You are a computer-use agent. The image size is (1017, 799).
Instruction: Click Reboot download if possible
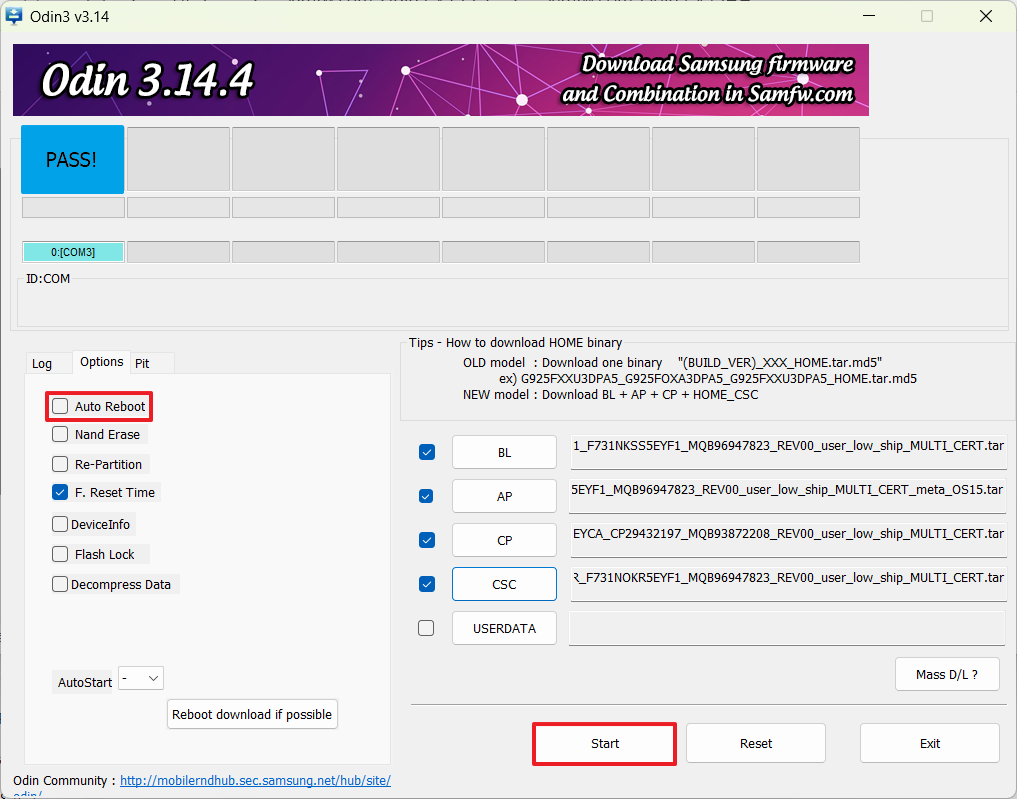click(x=252, y=714)
